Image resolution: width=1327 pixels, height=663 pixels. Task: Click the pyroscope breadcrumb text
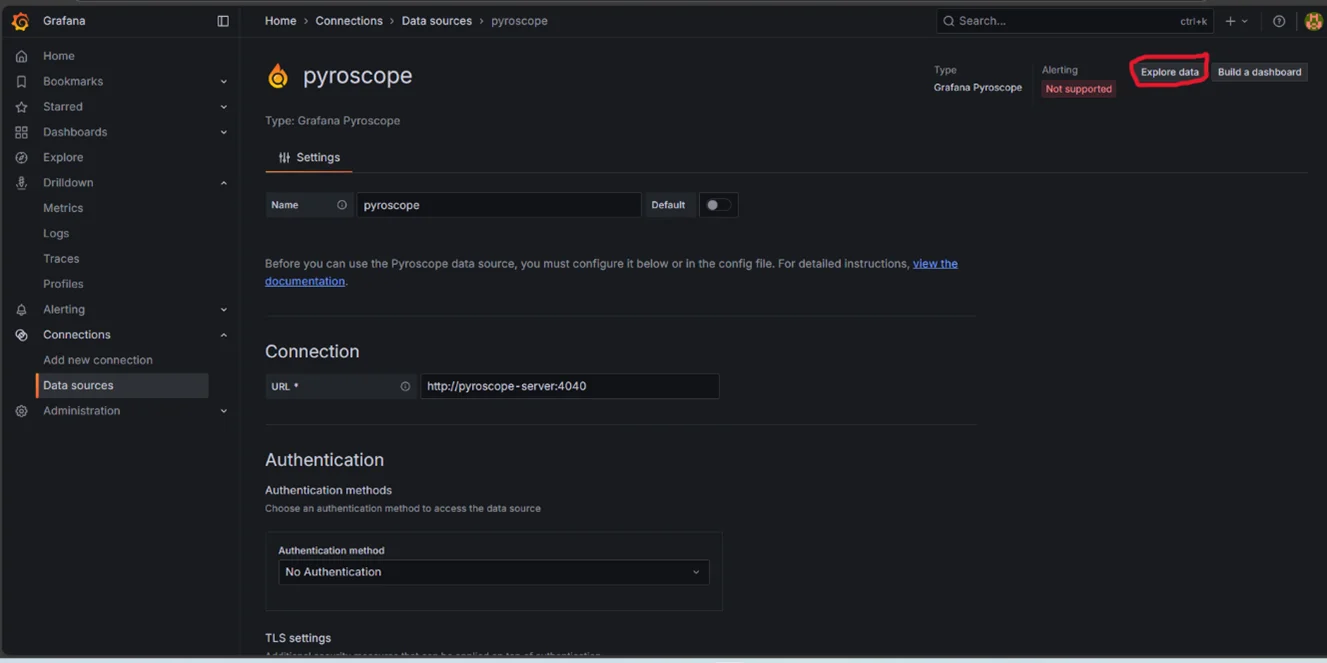click(x=519, y=21)
